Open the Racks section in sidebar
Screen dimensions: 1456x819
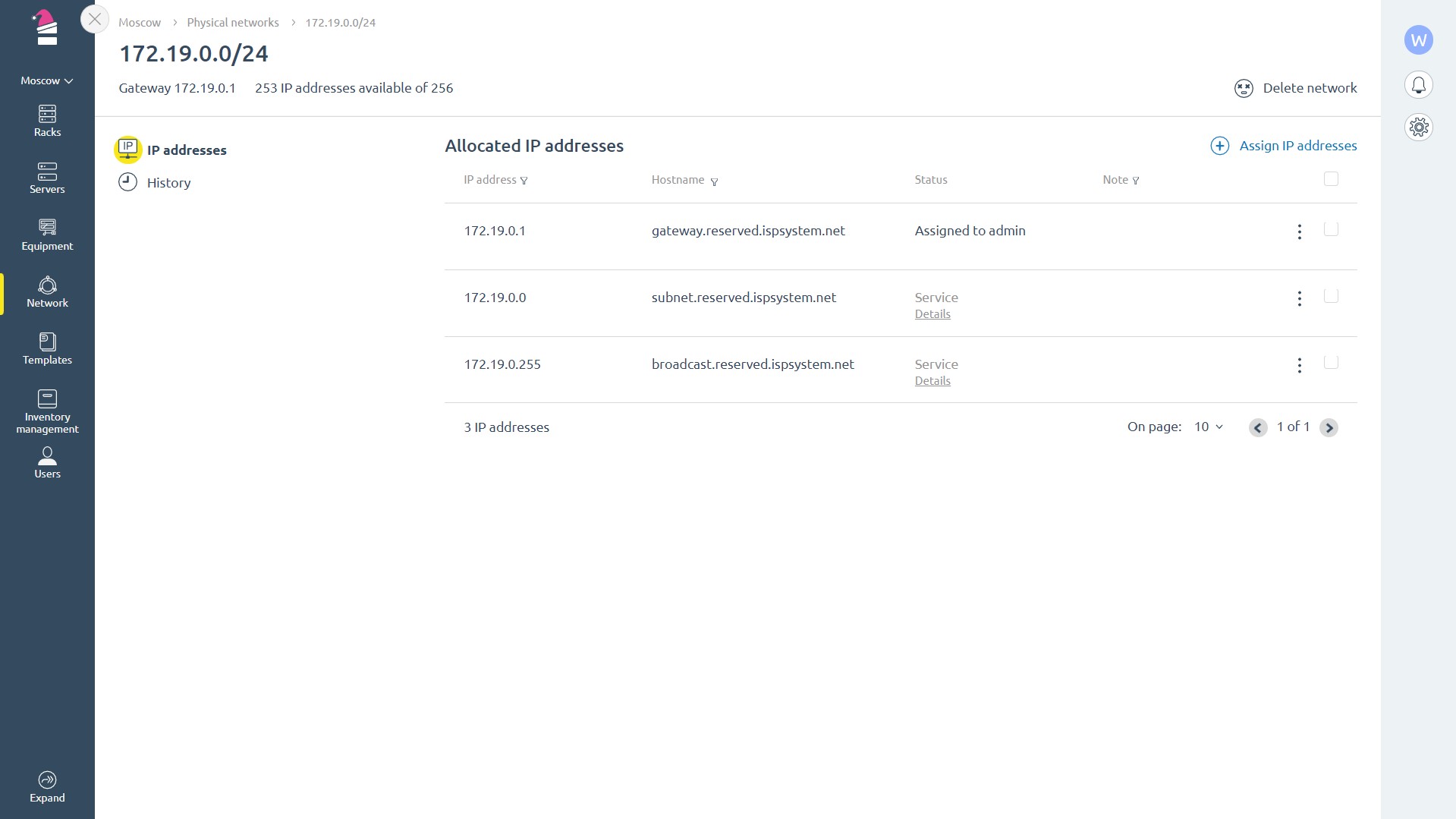pyautogui.click(x=47, y=121)
